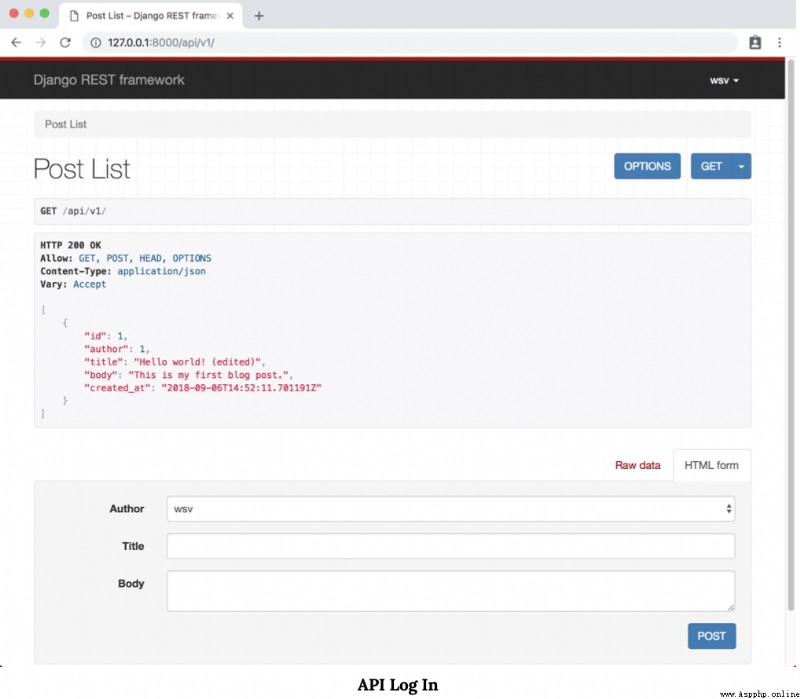
Task: Focus the Title input field
Action: 451,546
